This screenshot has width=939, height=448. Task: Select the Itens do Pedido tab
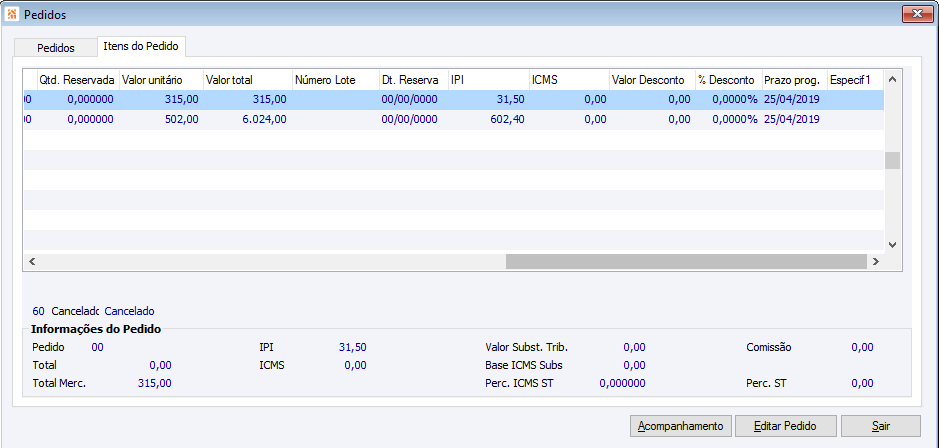point(141,46)
